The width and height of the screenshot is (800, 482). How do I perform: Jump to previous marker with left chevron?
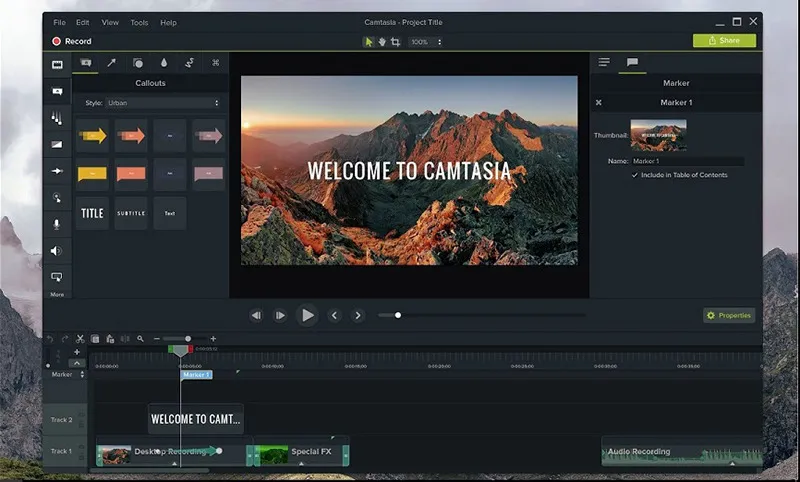(x=334, y=315)
